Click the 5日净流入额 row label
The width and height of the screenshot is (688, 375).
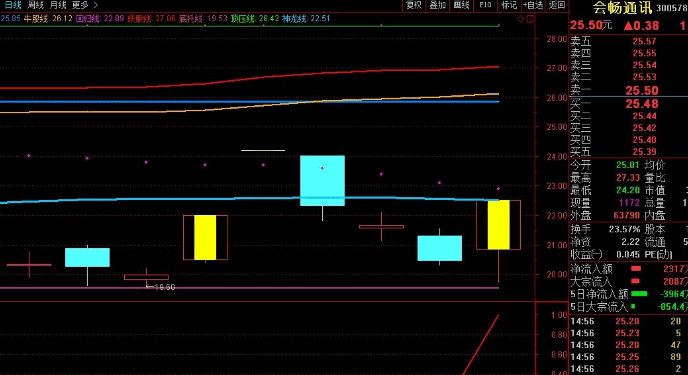click(599, 294)
